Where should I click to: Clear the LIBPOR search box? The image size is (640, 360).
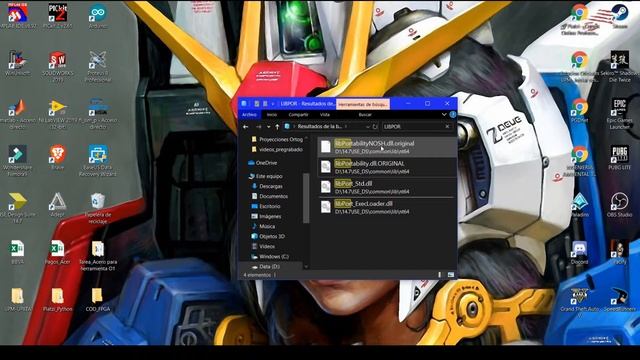[x=447, y=127]
